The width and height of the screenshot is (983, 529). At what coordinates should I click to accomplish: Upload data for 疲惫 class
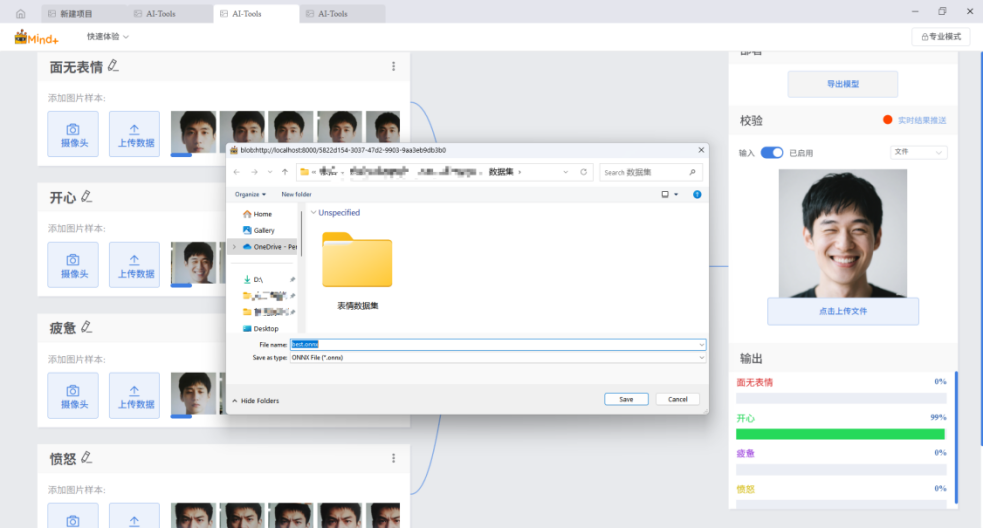[x=134, y=395]
